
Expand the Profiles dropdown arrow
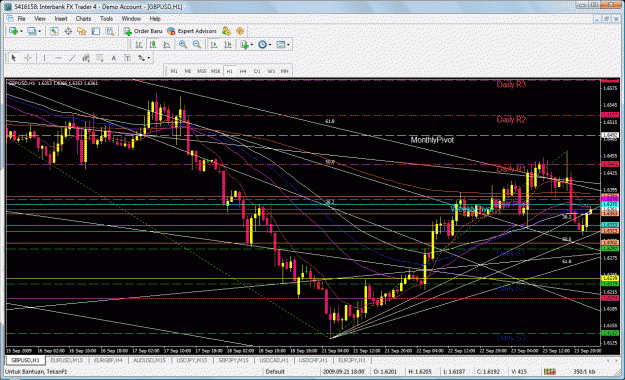pyautogui.click(x=39, y=31)
